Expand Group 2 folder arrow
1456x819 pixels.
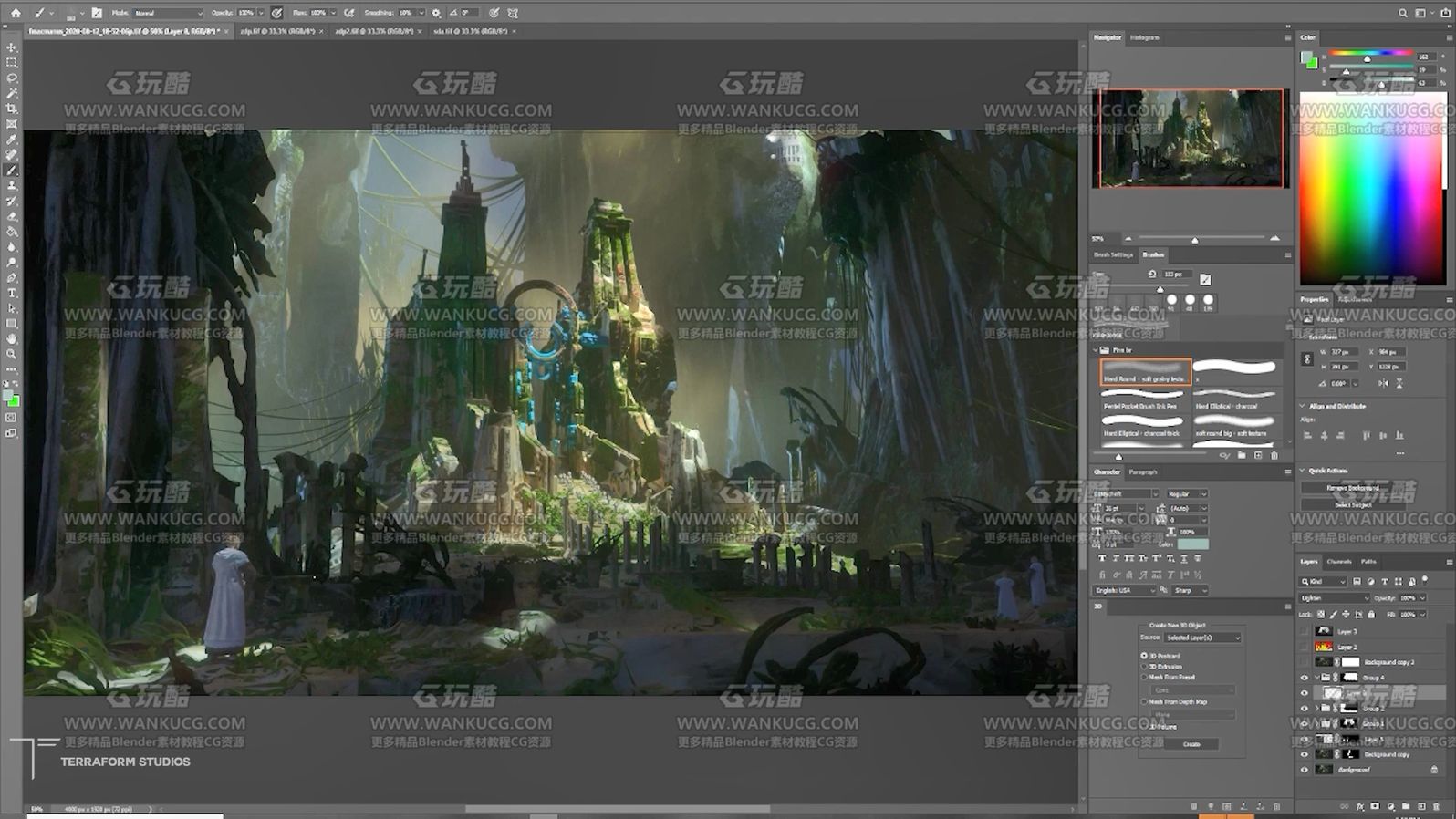tap(1316, 708)
